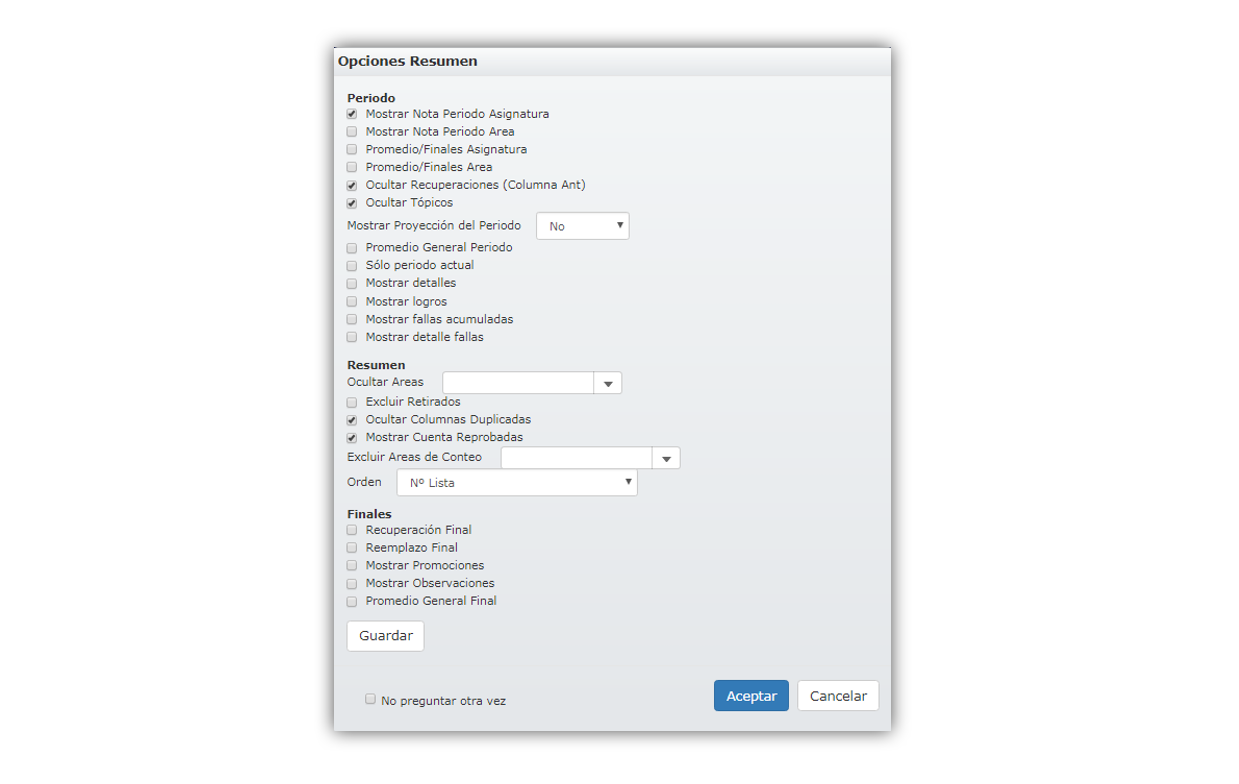1239x784 pixels.
Task: Expand the Ocultar Areas dropdown arrow
Action: (x=608, y=383)
